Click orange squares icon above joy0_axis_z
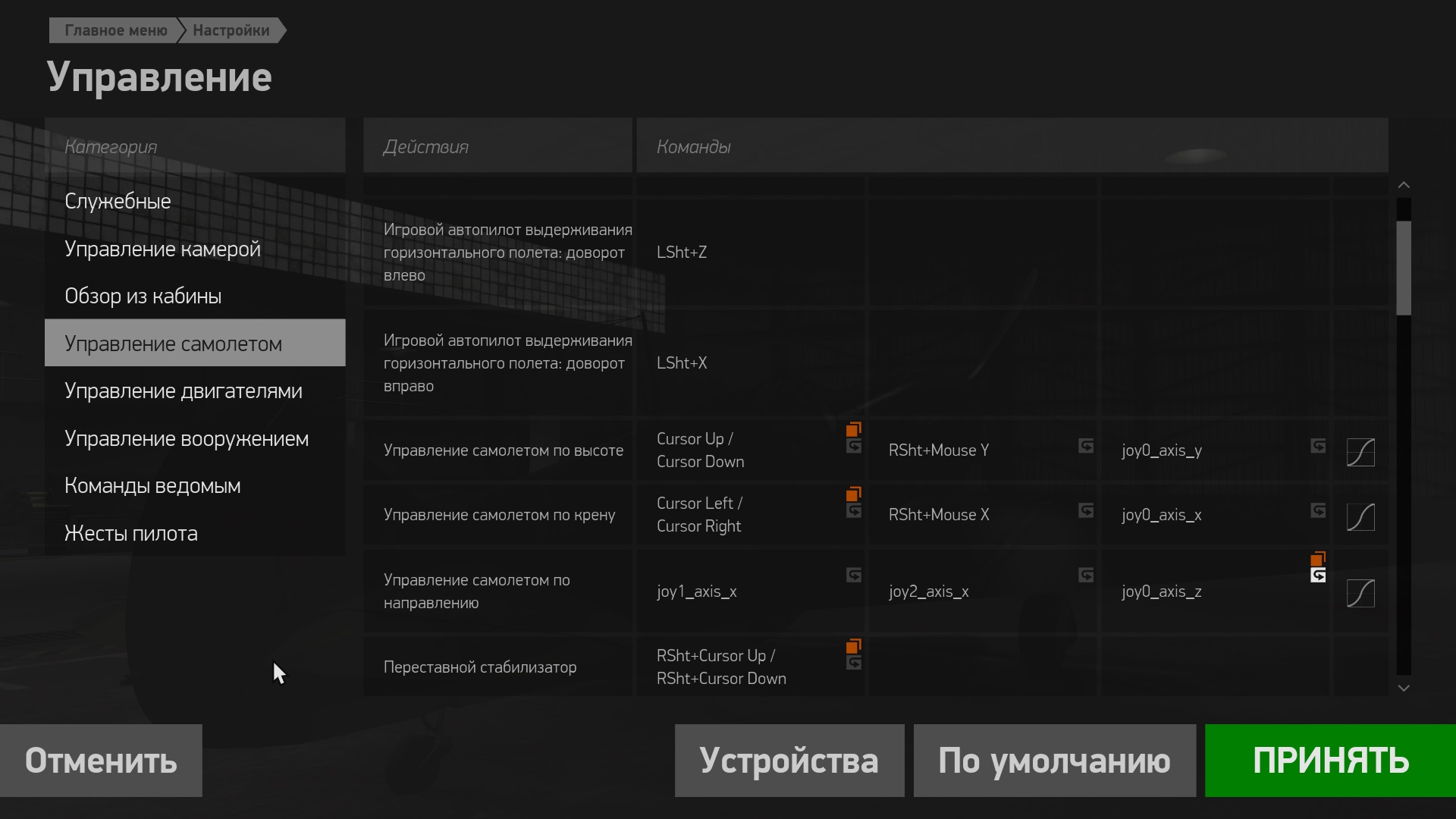This screenshot has width=1456, height=819. 1318,559
